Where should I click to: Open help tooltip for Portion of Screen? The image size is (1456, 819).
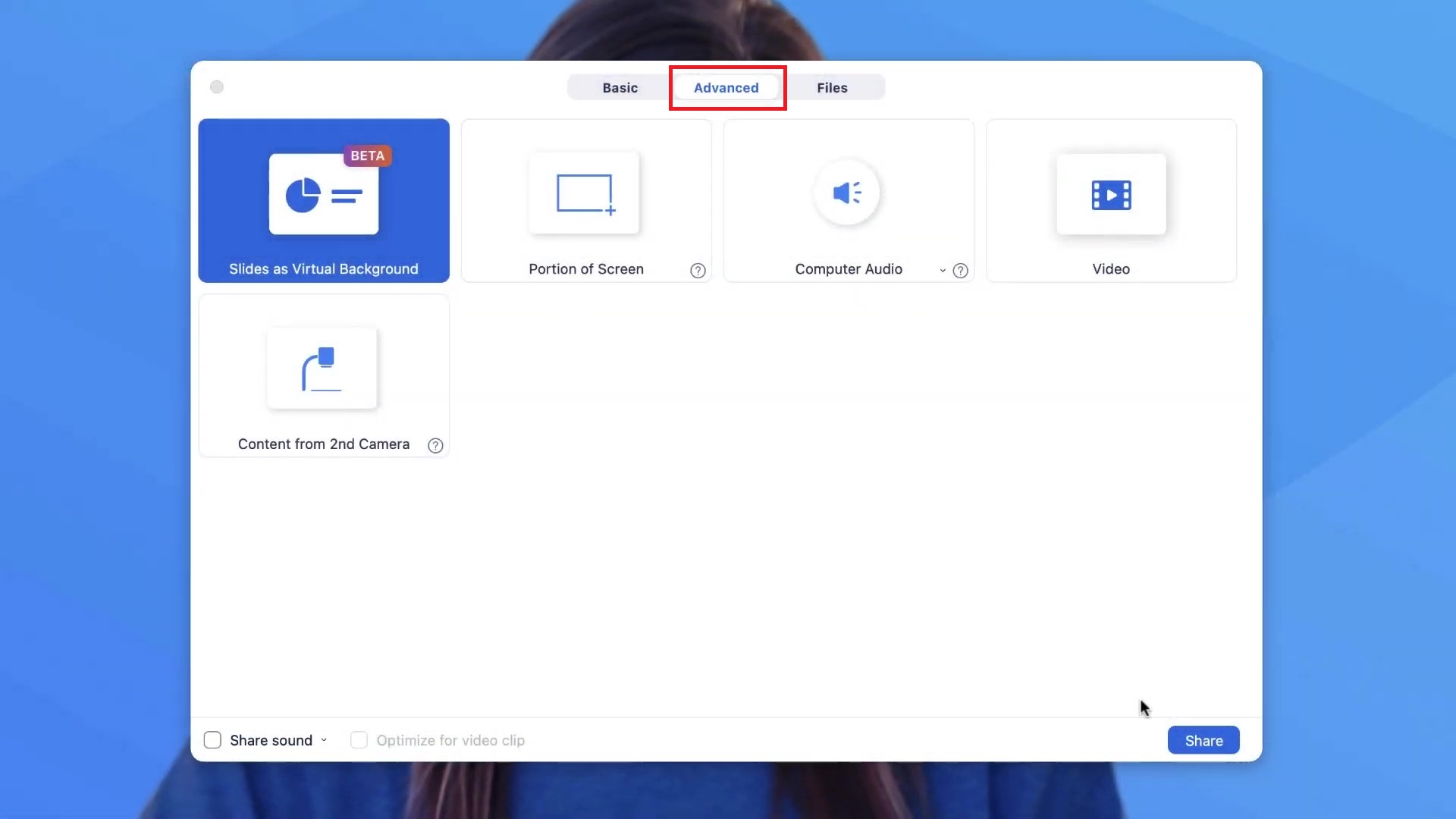[697, 270]
